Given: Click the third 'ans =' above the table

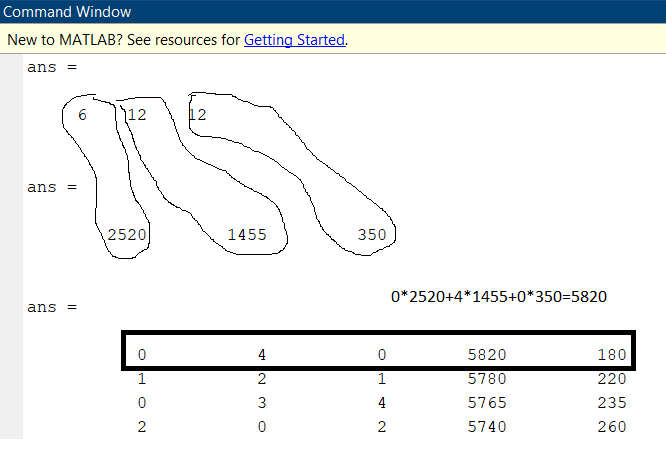Looking at the screenshot, I should 51,308.
